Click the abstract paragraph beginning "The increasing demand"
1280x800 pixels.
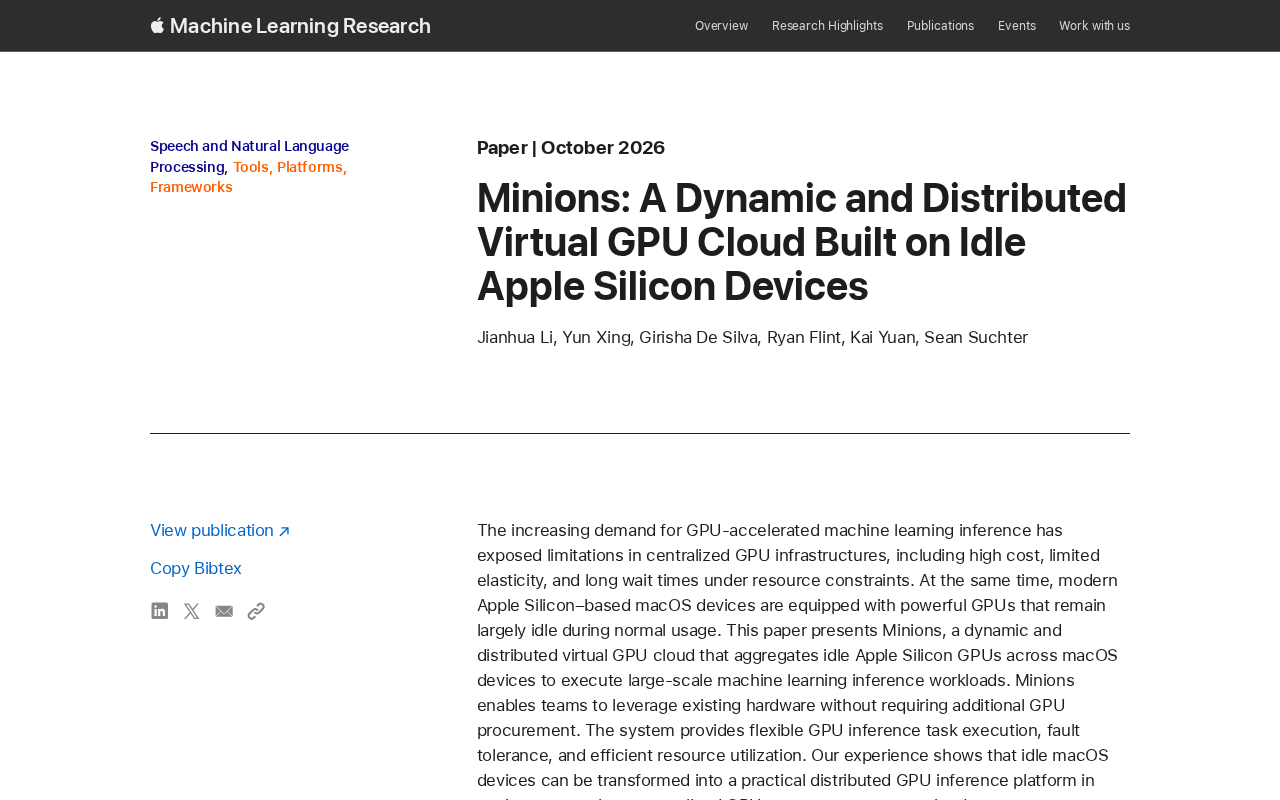tap(798, 660)
